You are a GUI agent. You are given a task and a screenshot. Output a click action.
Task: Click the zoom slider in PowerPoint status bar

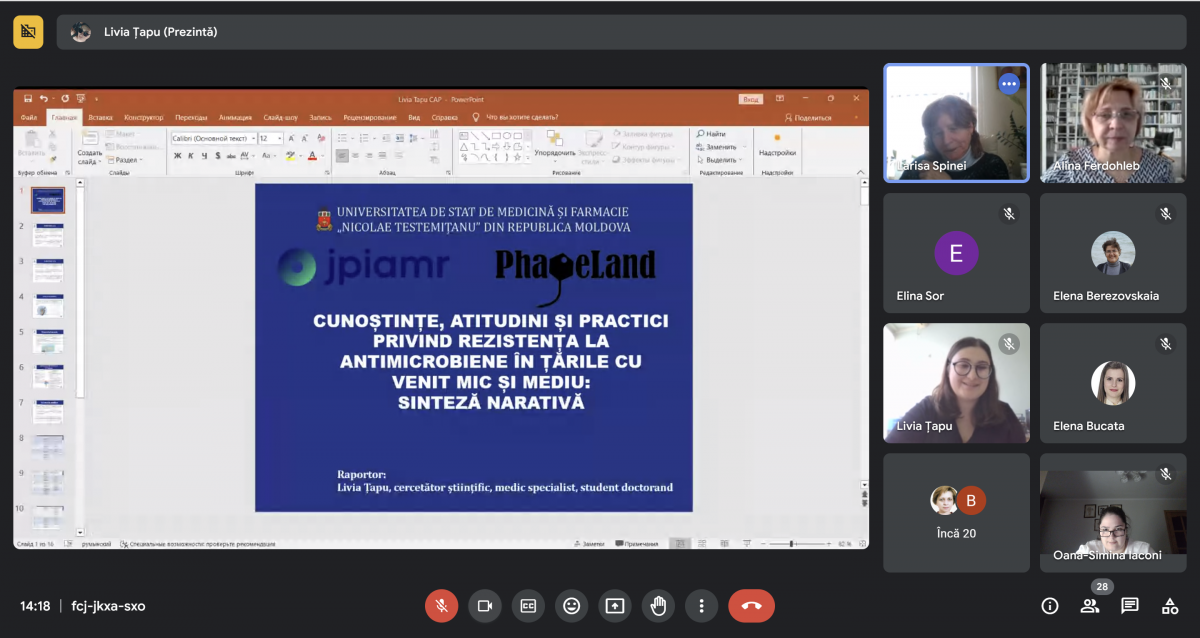792,544
